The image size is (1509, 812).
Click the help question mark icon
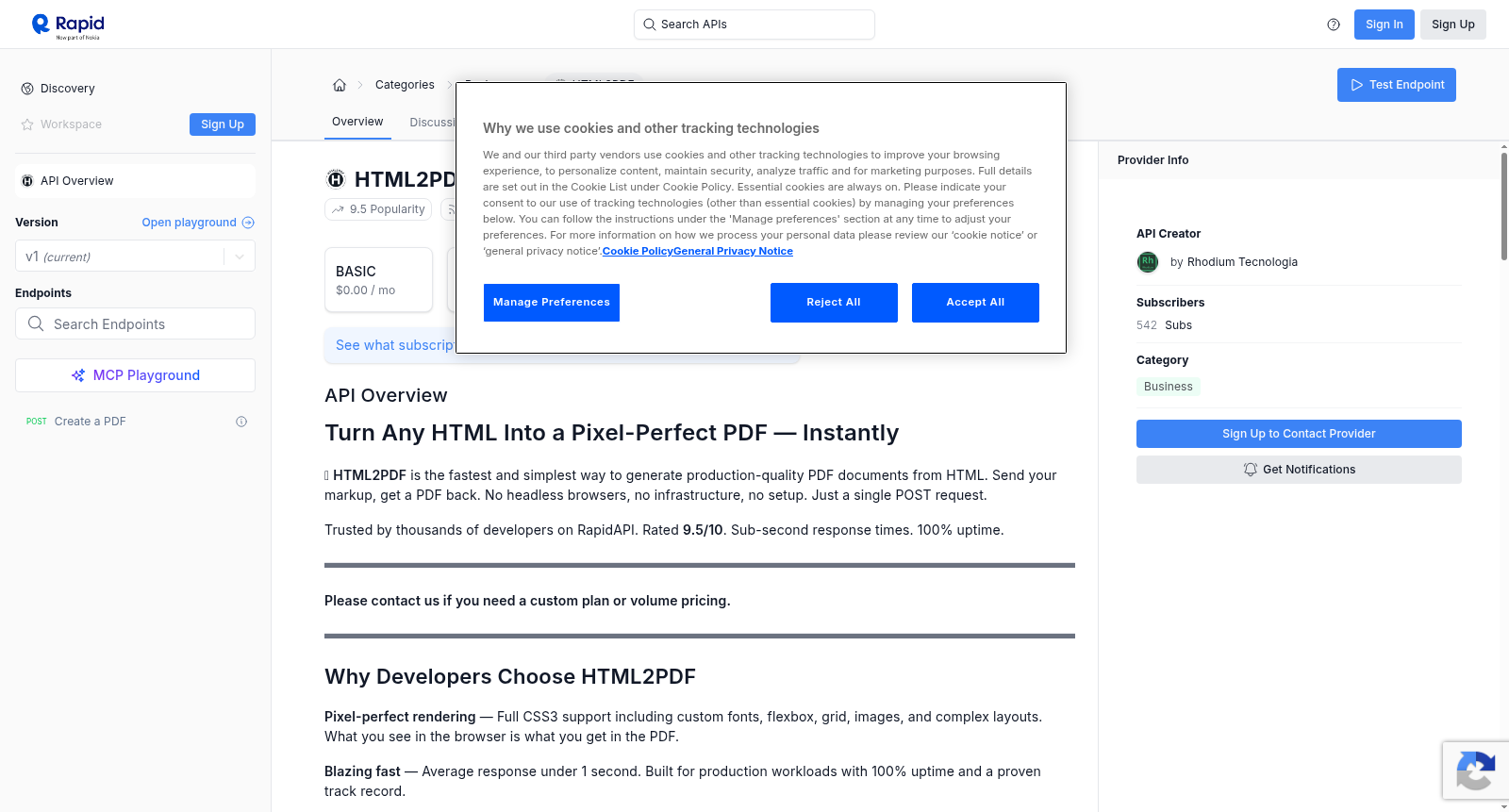coord(1334,25)
